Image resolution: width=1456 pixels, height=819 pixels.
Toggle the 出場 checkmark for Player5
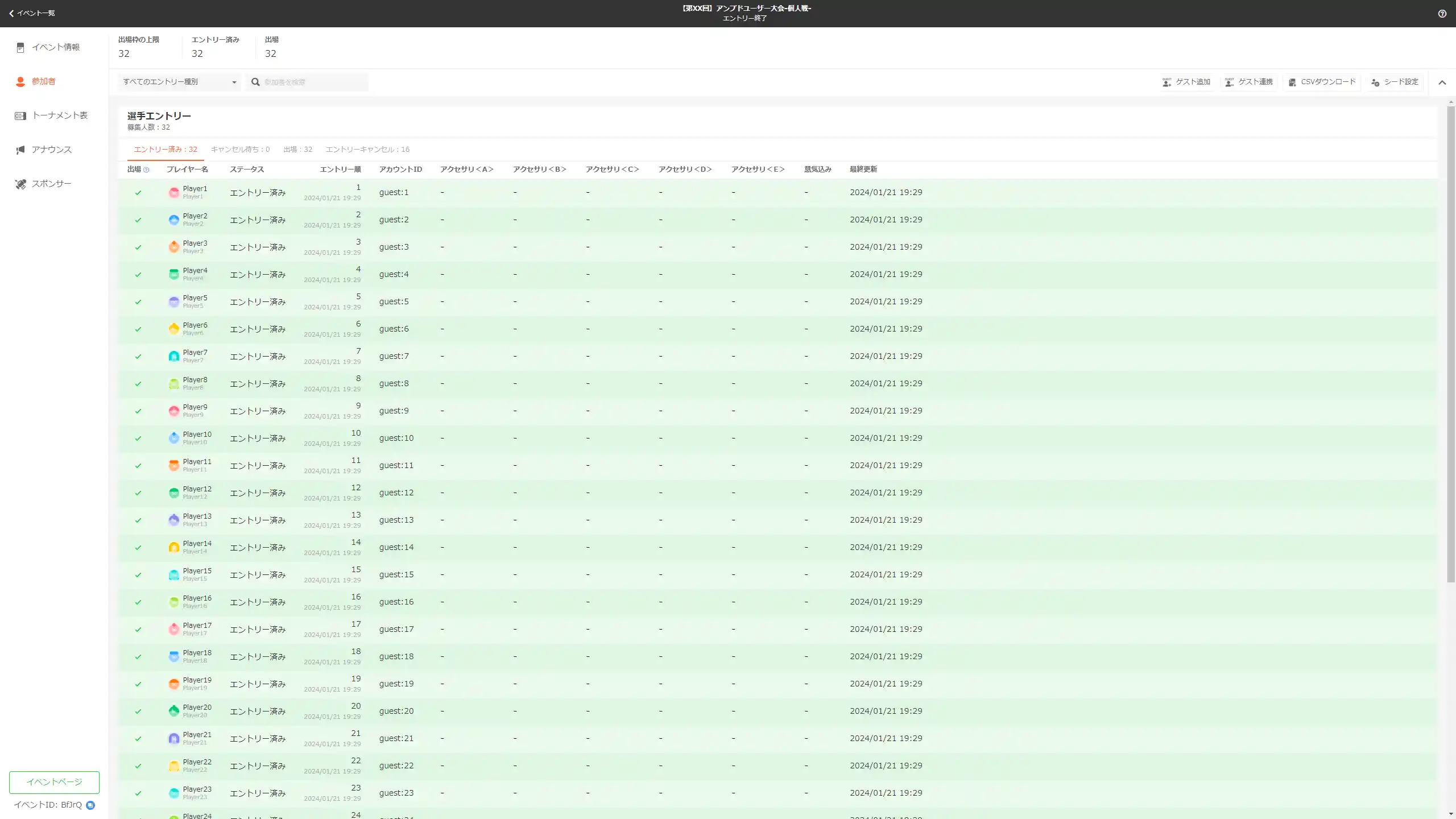138,302
